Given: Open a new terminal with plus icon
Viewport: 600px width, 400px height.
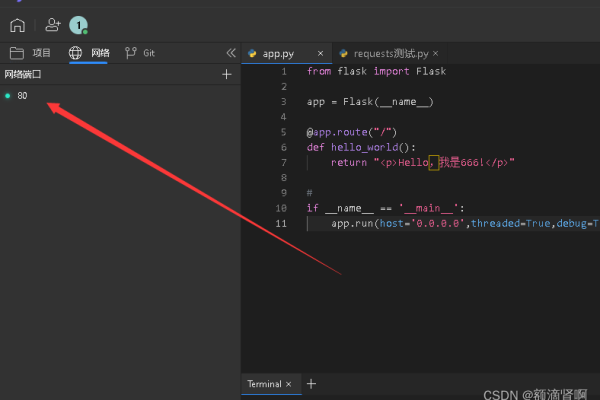Looking at the screenshot, I should 310,384.
